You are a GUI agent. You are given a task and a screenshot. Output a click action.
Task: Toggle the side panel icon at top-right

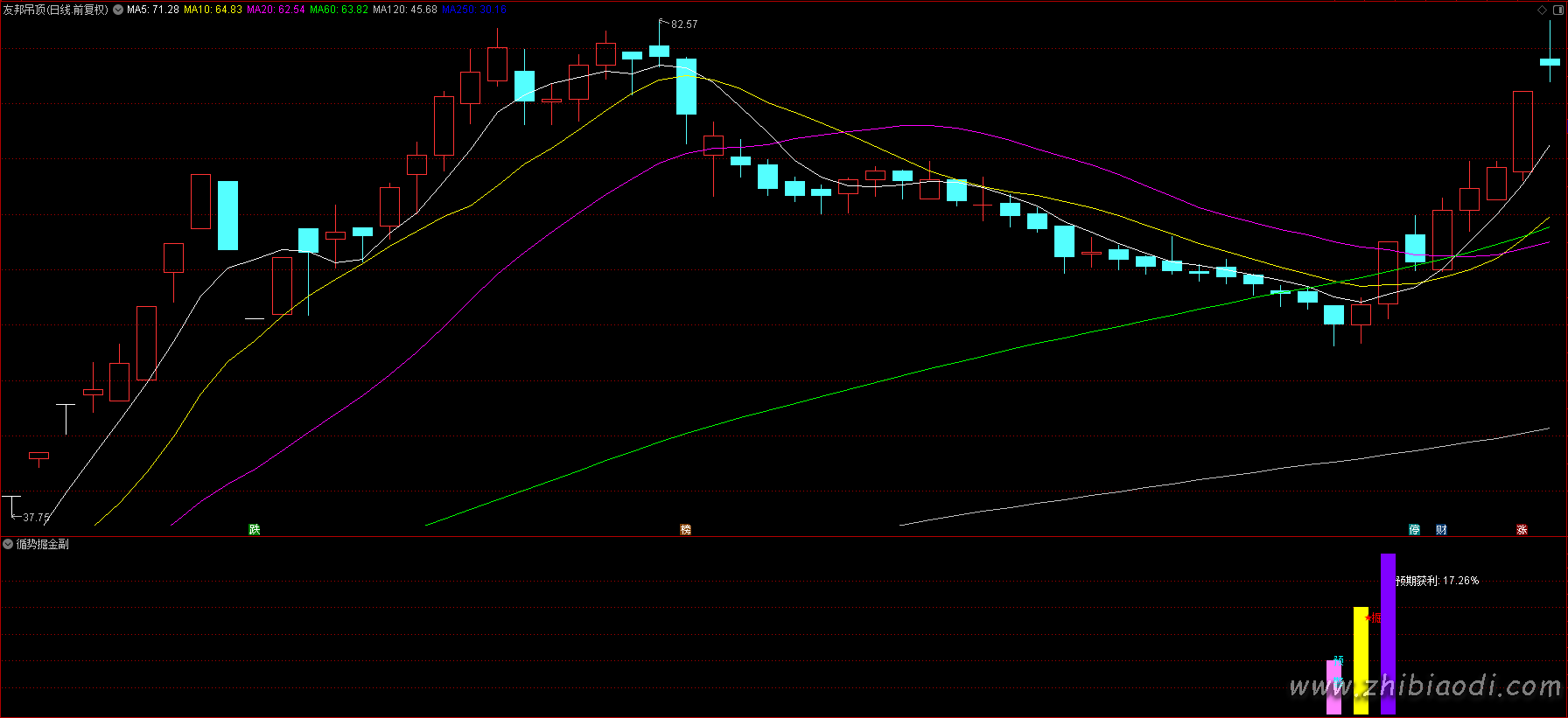point(1557,10)
